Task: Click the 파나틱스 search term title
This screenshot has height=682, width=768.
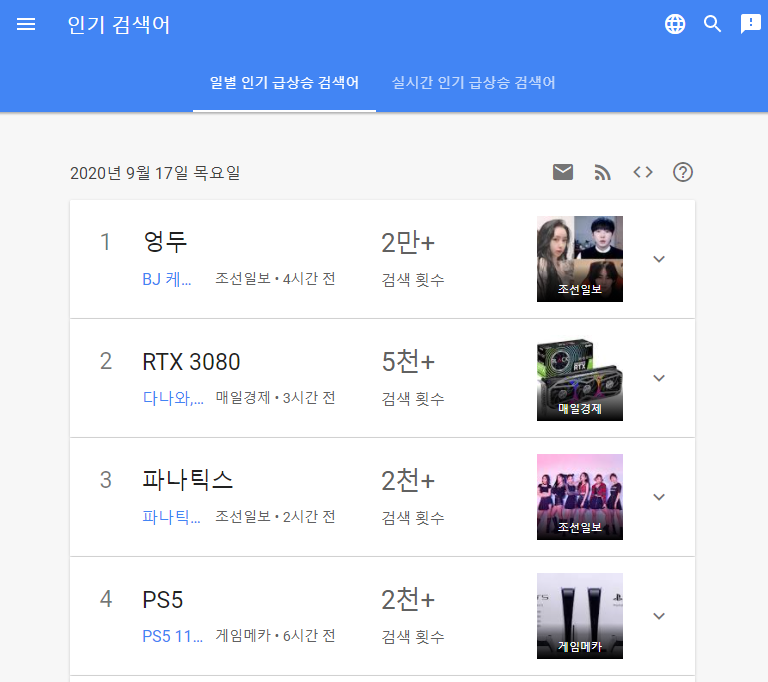Action: click(x=188, y=480)
